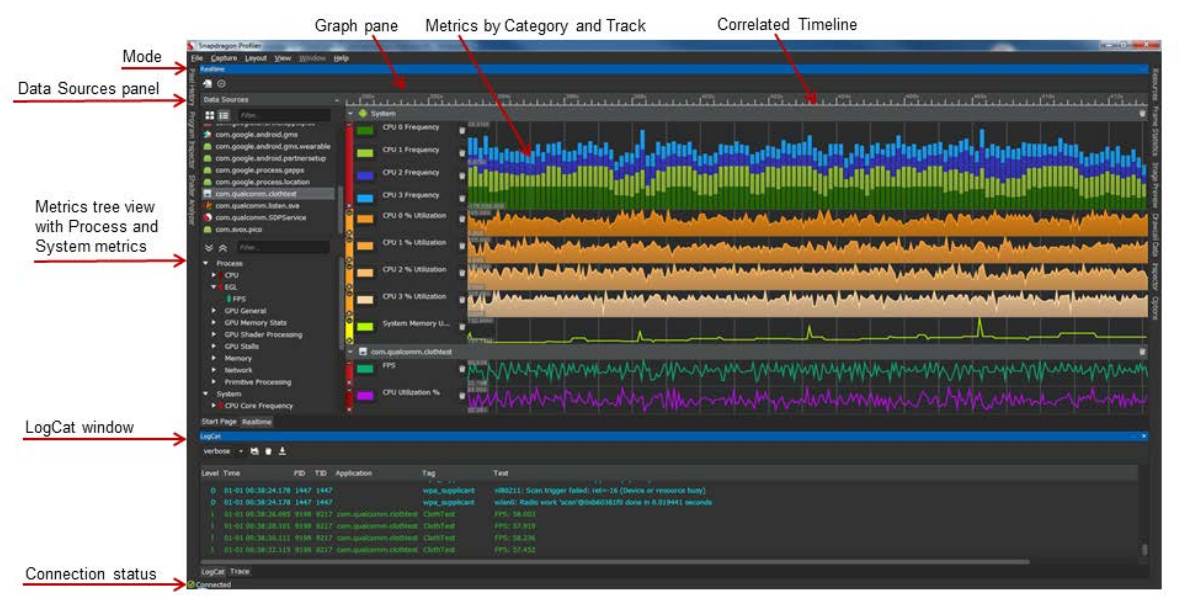
Task: Remove the com.qualcomm.clothtest graph category via trash
Action: [1142, 352]
